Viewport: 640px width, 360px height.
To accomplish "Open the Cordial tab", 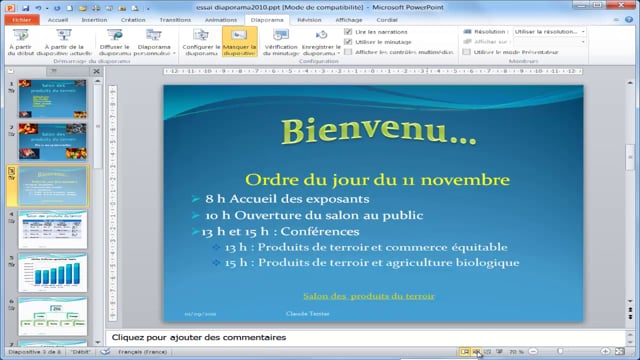I will pos(387,20).
